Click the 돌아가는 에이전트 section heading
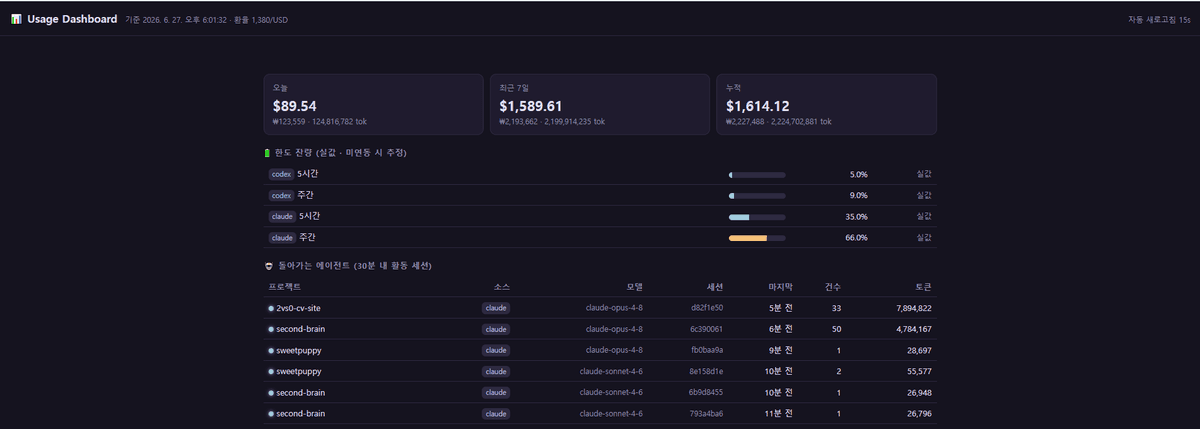The height and width of the screenshot is (429, 1200). tap(355, 266)
